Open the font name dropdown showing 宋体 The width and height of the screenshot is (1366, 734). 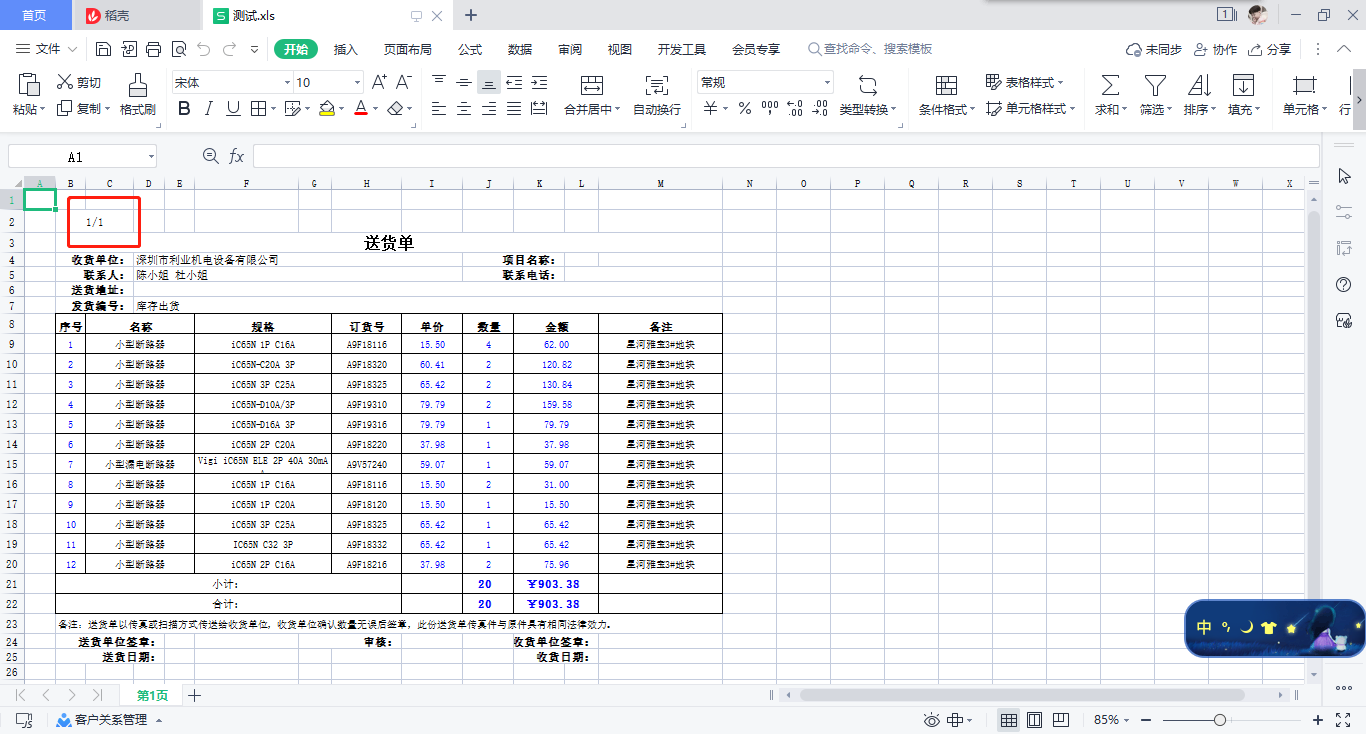pos(287,83)
